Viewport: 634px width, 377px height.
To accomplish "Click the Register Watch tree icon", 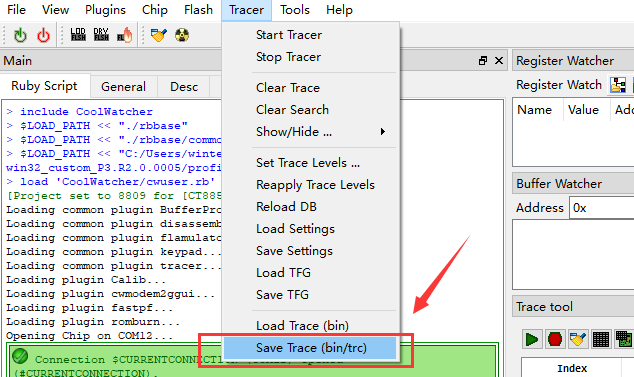I will 618,85.
